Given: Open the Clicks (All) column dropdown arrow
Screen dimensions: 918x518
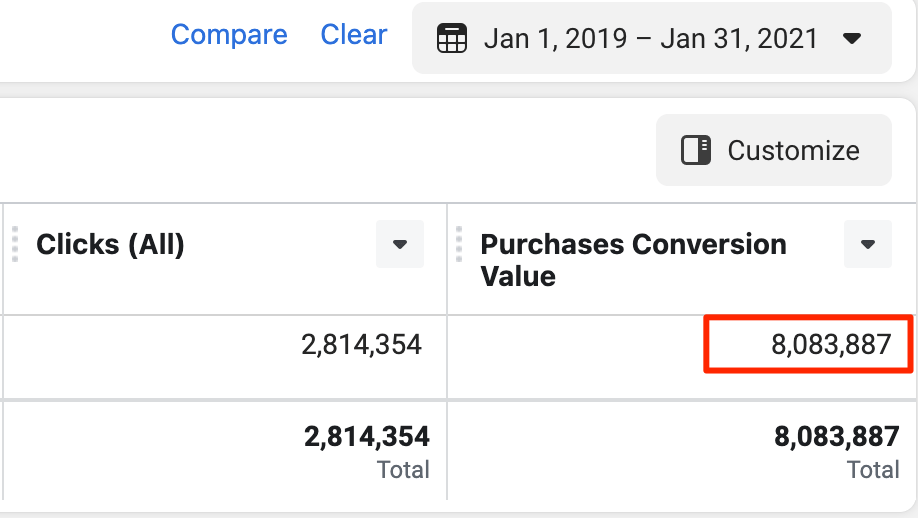Looking at the screenshot, I should (x=400, y=244).
